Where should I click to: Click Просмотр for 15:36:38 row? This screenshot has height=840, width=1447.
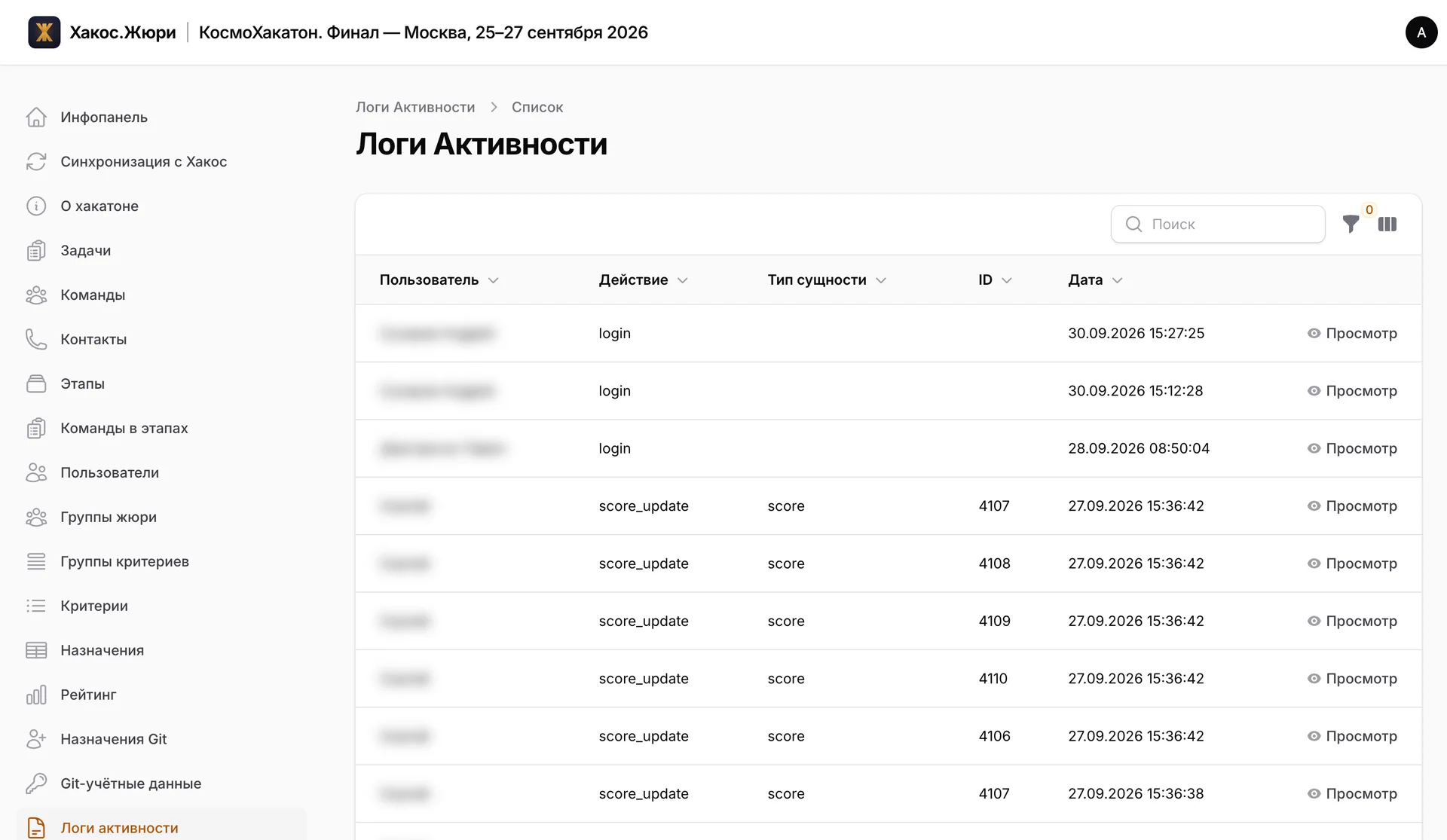(1352, 793)
